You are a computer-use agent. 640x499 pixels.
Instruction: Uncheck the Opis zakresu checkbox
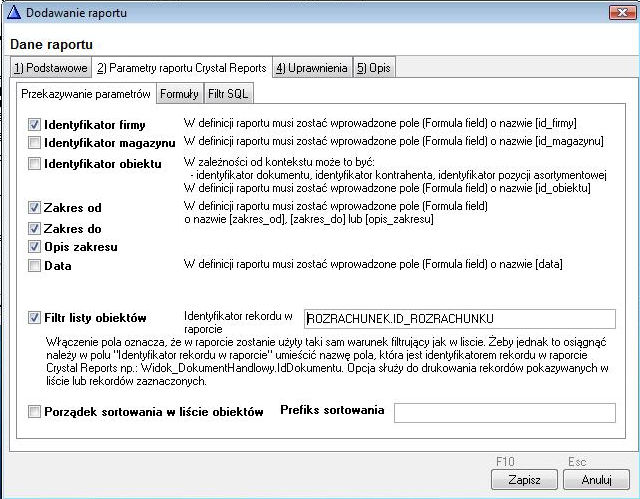click(35, 247)
